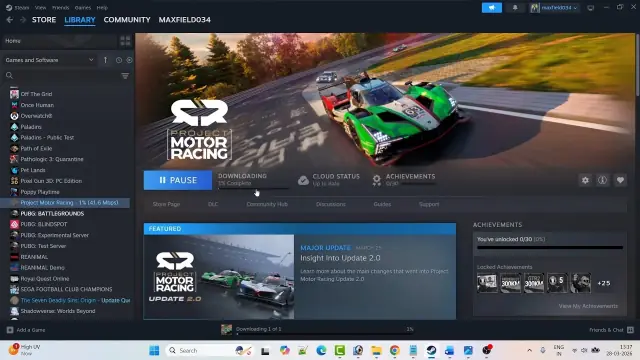Screen dimensions: 640x360
Task: Click the Achievements trophy icon
Action: (376, 180)
